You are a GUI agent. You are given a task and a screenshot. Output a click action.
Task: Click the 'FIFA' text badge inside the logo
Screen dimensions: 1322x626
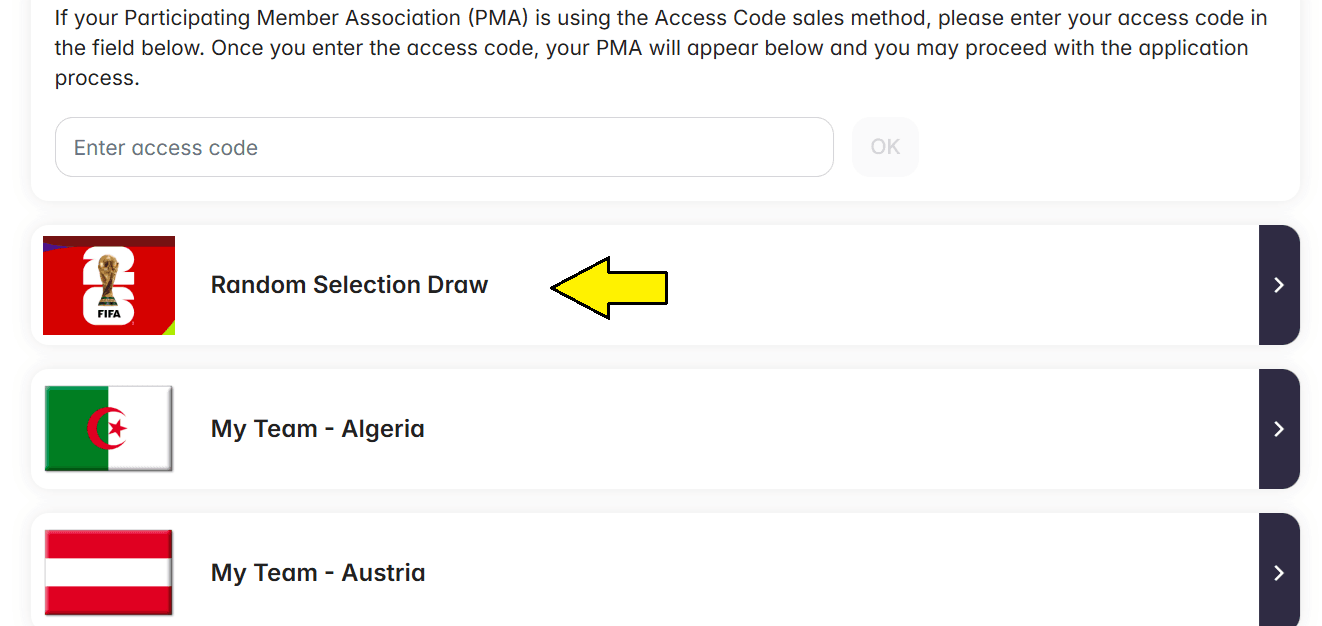(109, 314)
